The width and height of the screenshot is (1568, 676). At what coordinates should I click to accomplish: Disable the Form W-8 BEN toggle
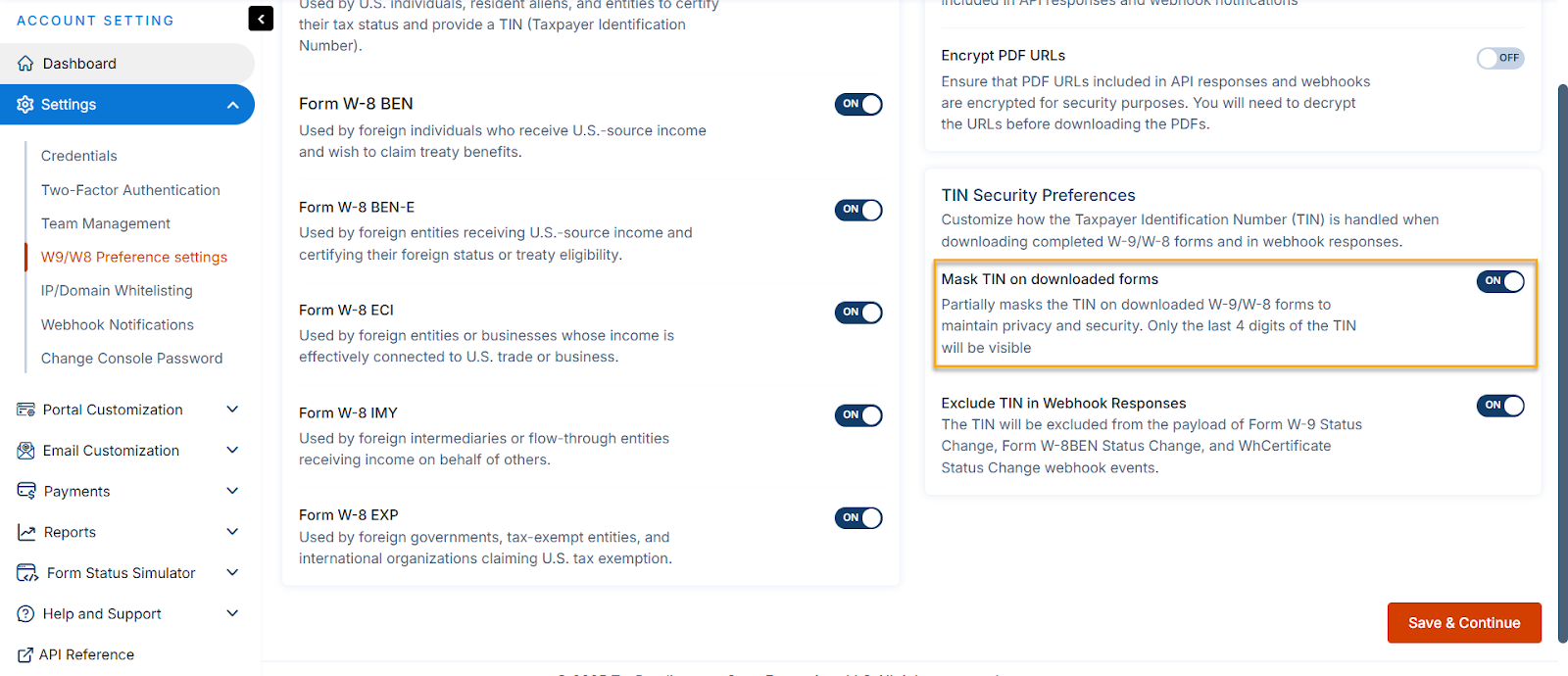pyautogui.click(x=858, y=105)
